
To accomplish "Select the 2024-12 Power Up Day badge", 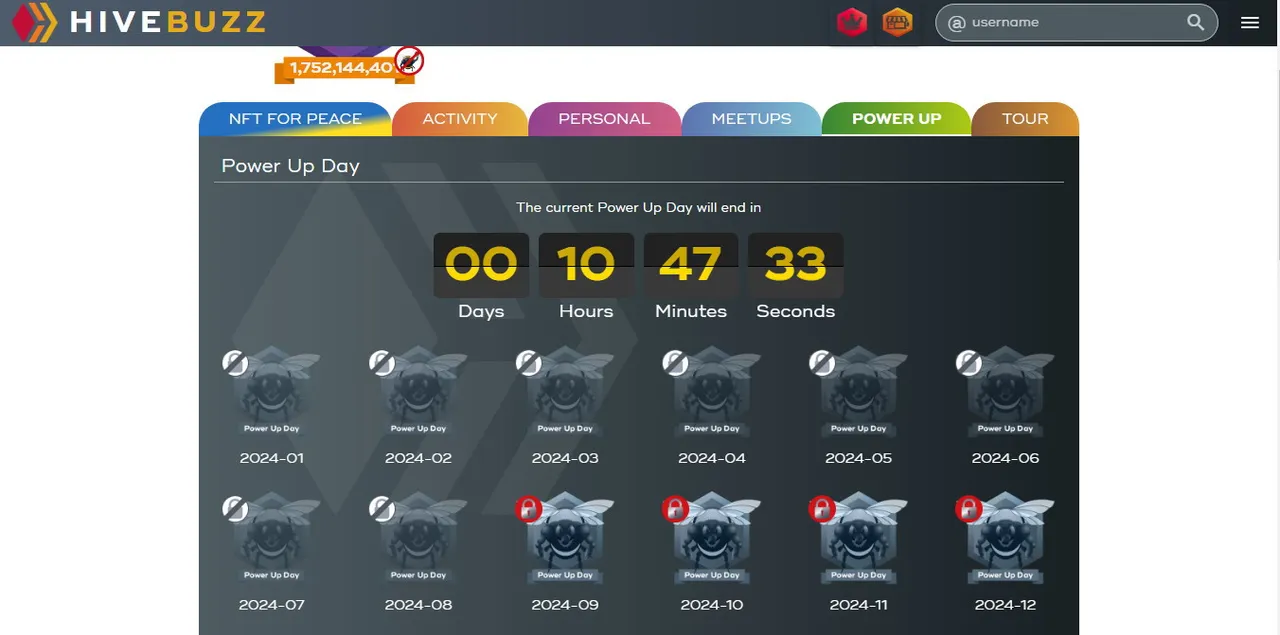I will coord(1006,538).
